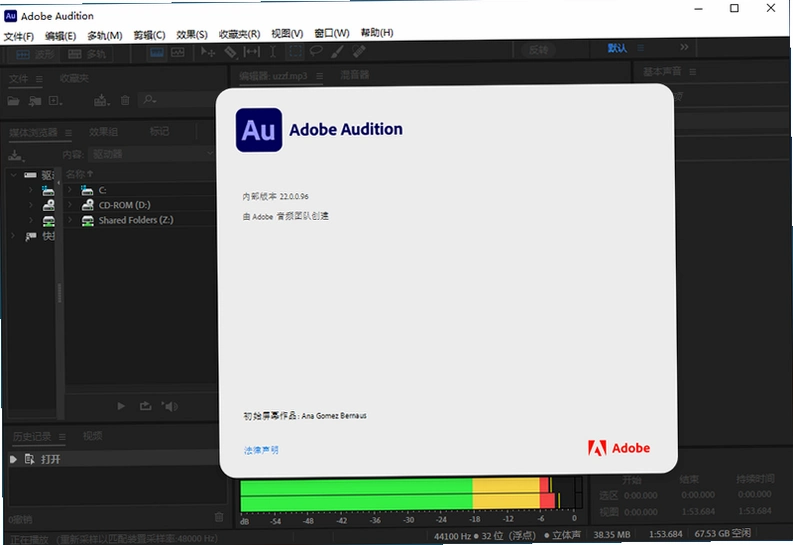Click the new file icon
793x545 pixels.
tap(55, 101)
